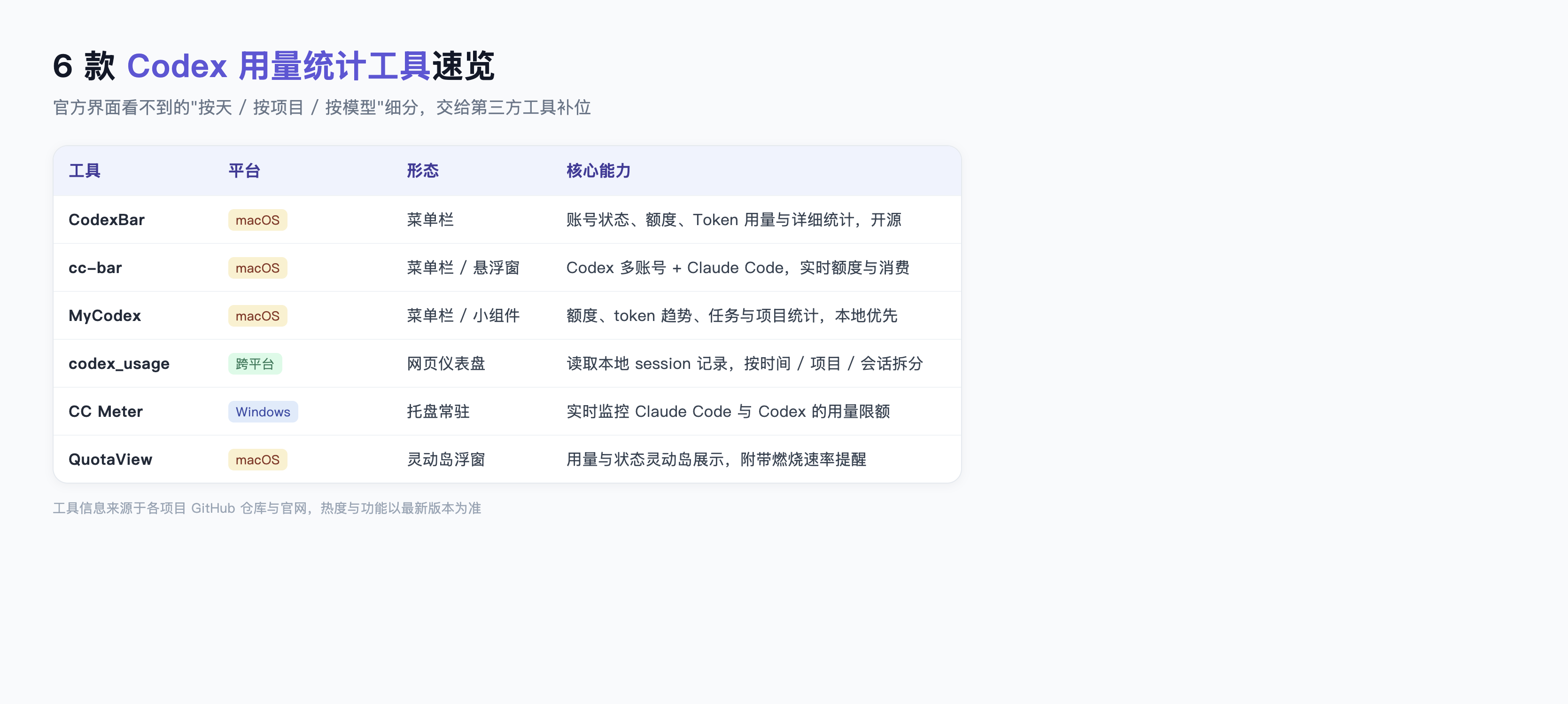Click the macOS badge in QuotaView row
Image resolution: width=1568 pixels, height=704 pixels.
click(x=257, y=459)
